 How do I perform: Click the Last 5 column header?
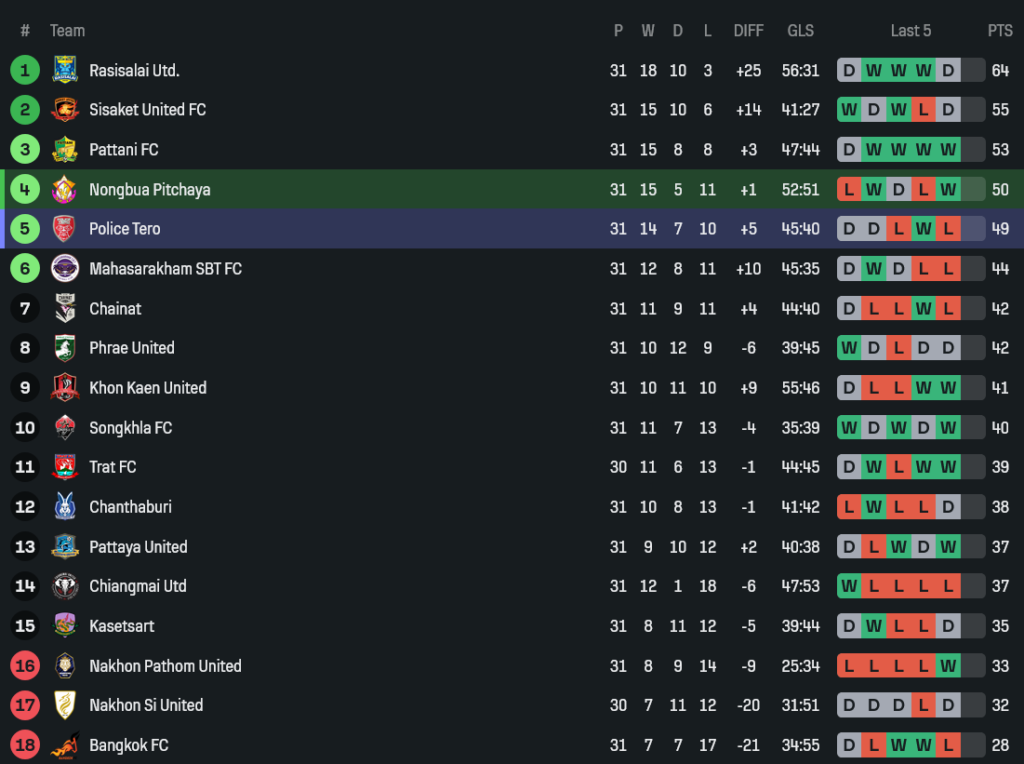coord(910,31)
